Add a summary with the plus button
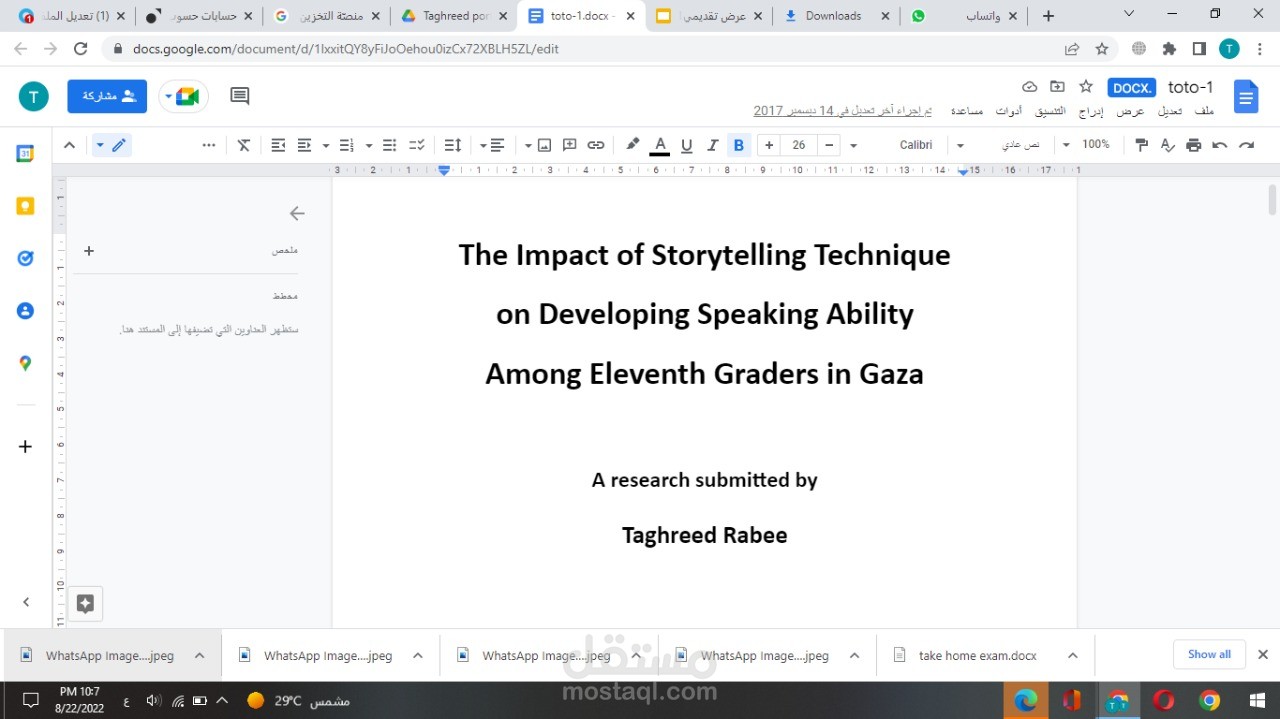Screen dimensions: 1280x719 (89, 251)
